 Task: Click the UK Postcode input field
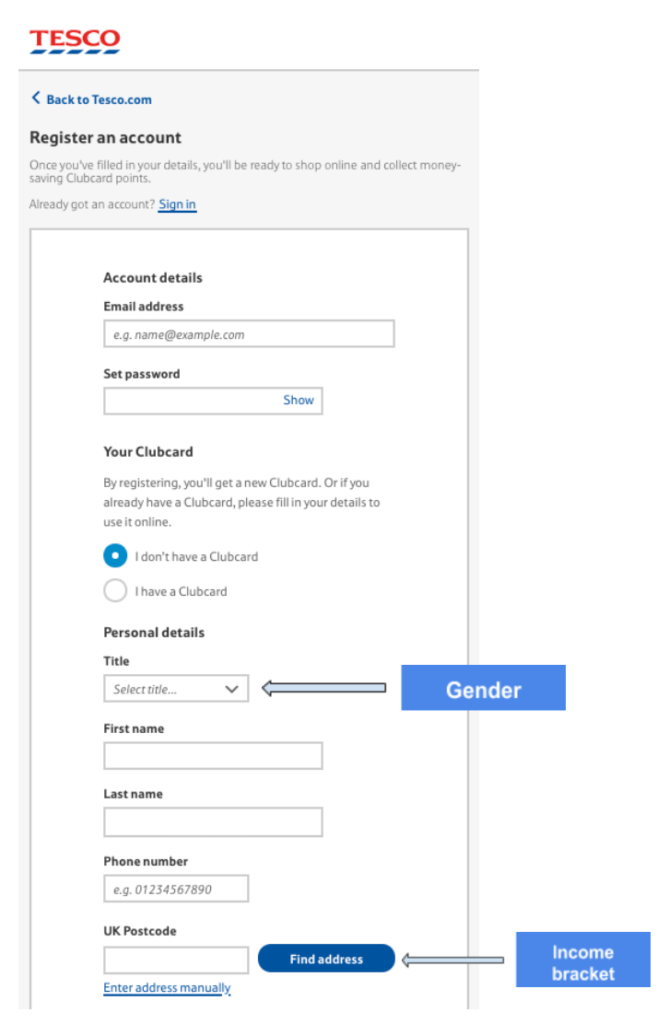point(176,959)
